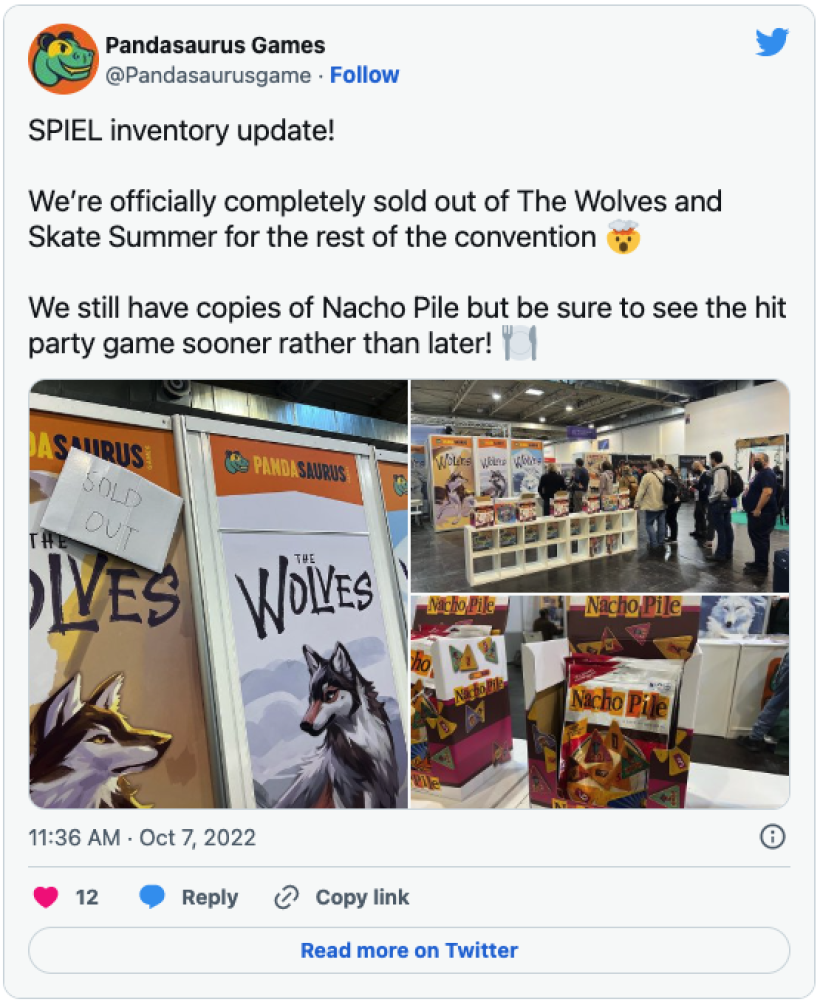820x1005 pixels.
Task: Open the Nacho Pile boxes photo
Action: click(x=600, y=701)
